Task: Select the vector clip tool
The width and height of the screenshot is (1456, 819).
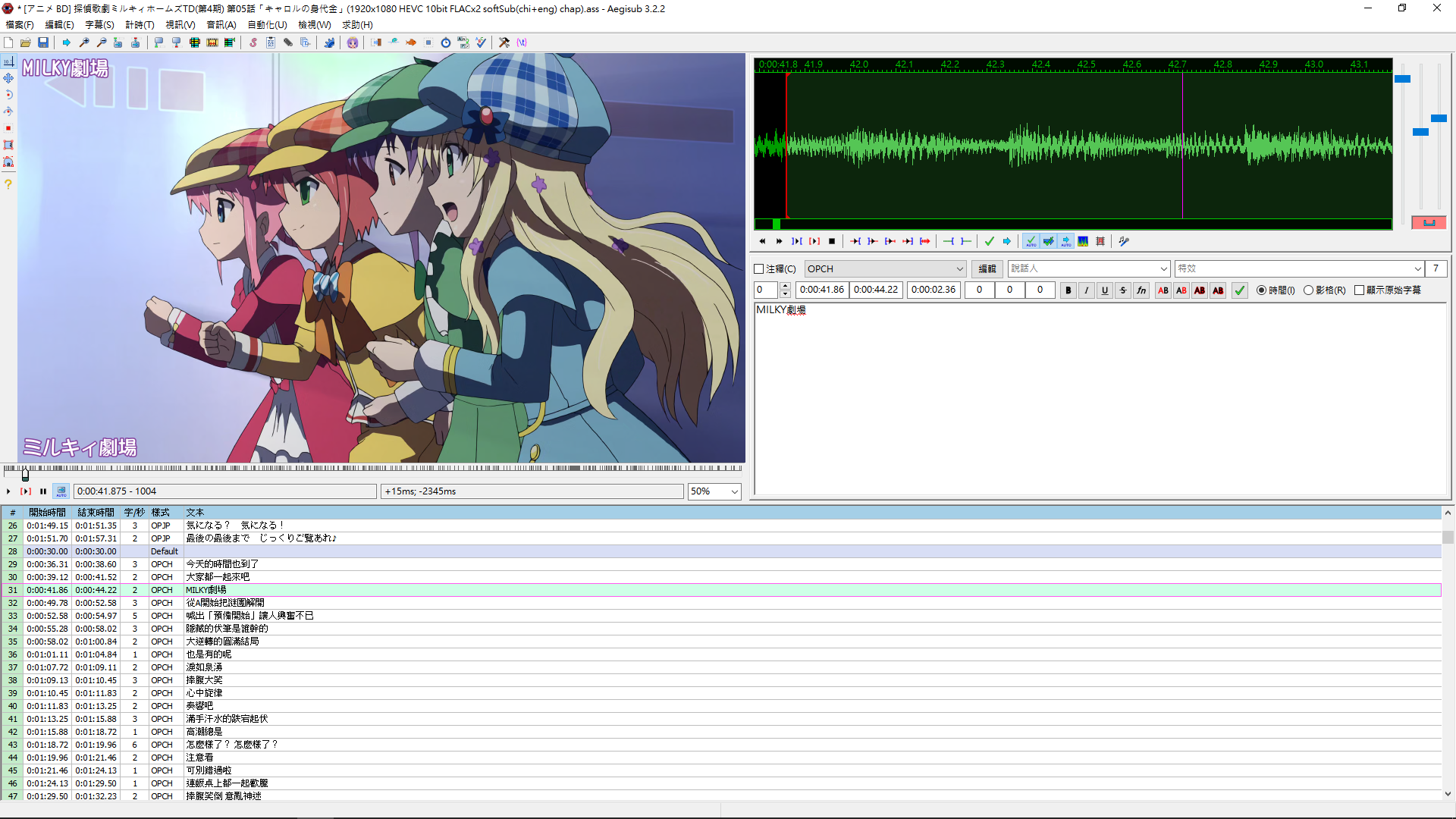Action: pyautogui.click(x=8, y=162)
